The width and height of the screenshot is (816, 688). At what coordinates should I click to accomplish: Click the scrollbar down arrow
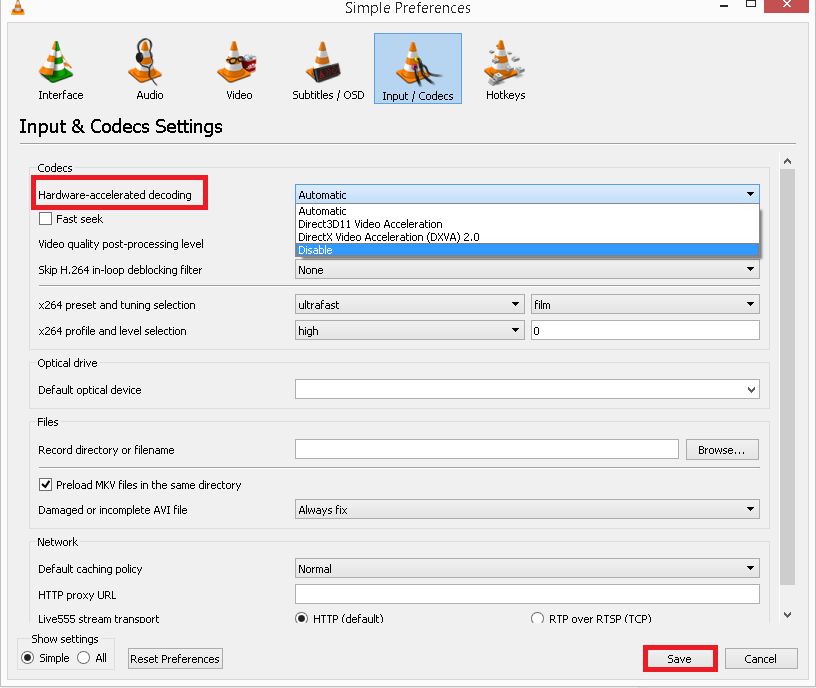pyautogui.click(x=787, y=615)
